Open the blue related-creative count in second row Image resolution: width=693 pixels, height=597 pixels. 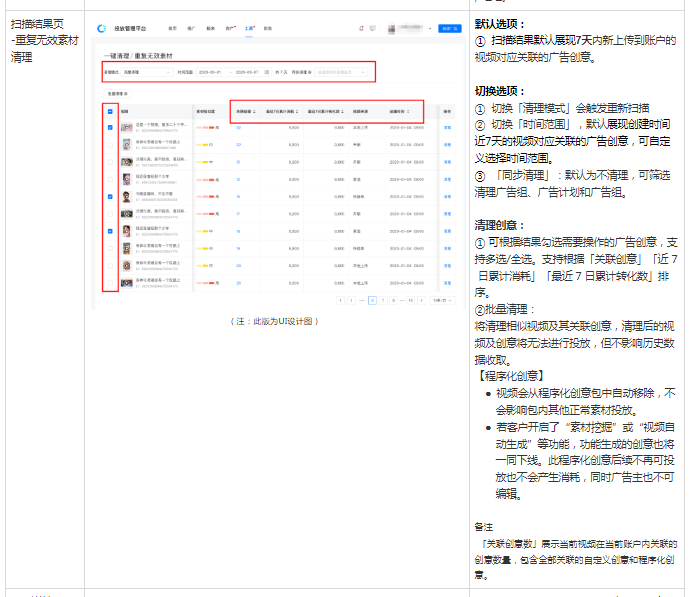tap(239, 144)
